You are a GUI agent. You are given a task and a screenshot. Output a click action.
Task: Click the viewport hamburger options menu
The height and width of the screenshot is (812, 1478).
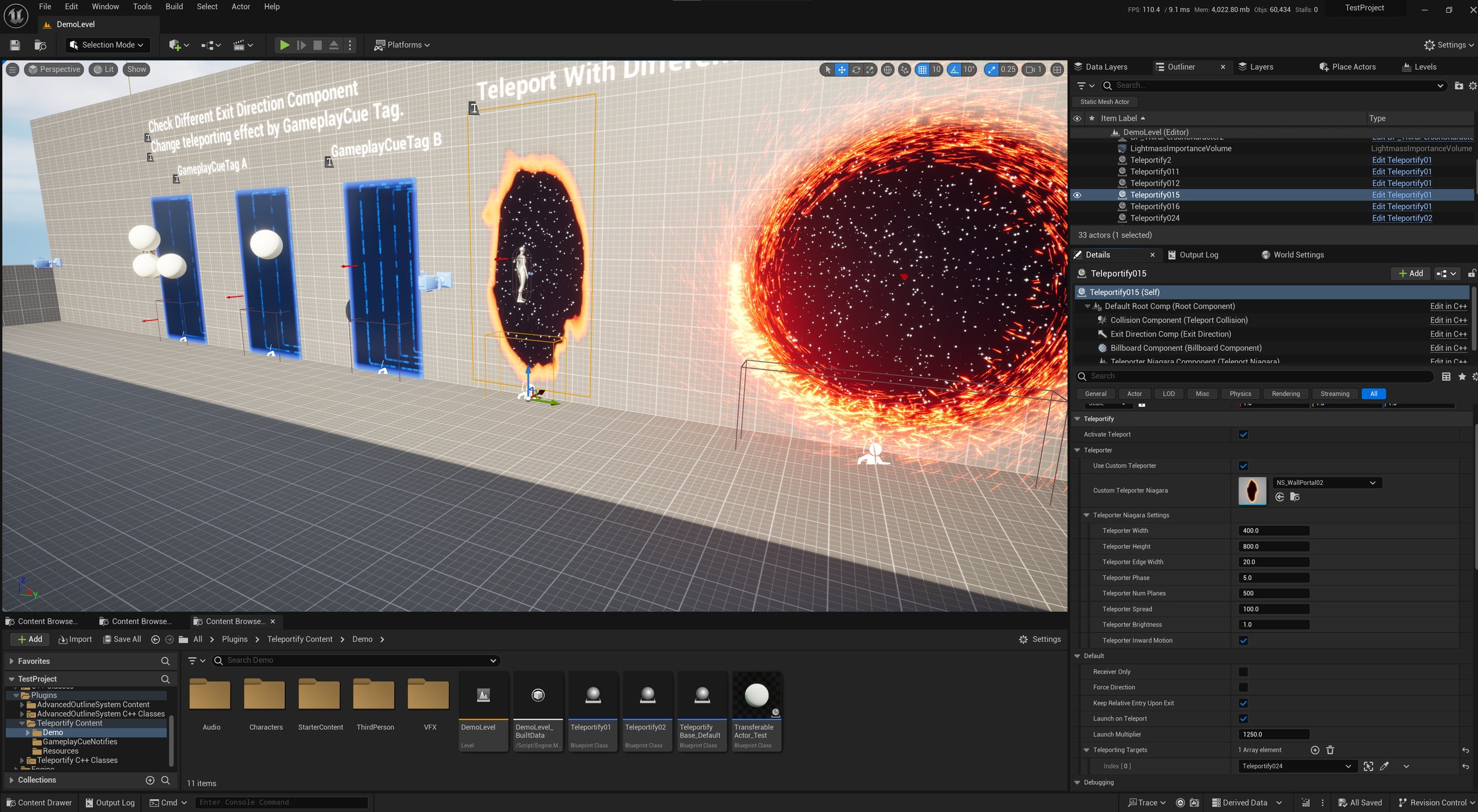[12, 69]
